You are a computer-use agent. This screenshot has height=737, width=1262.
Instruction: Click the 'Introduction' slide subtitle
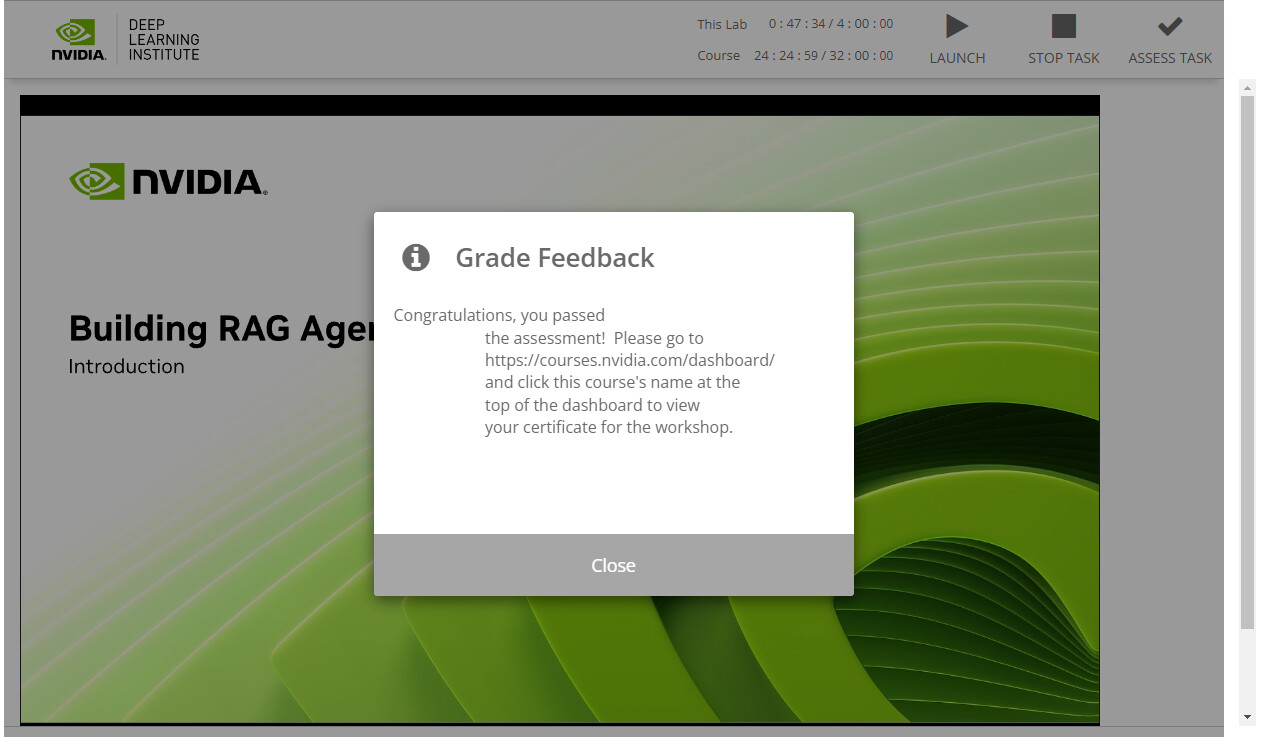tap(126, 366)
